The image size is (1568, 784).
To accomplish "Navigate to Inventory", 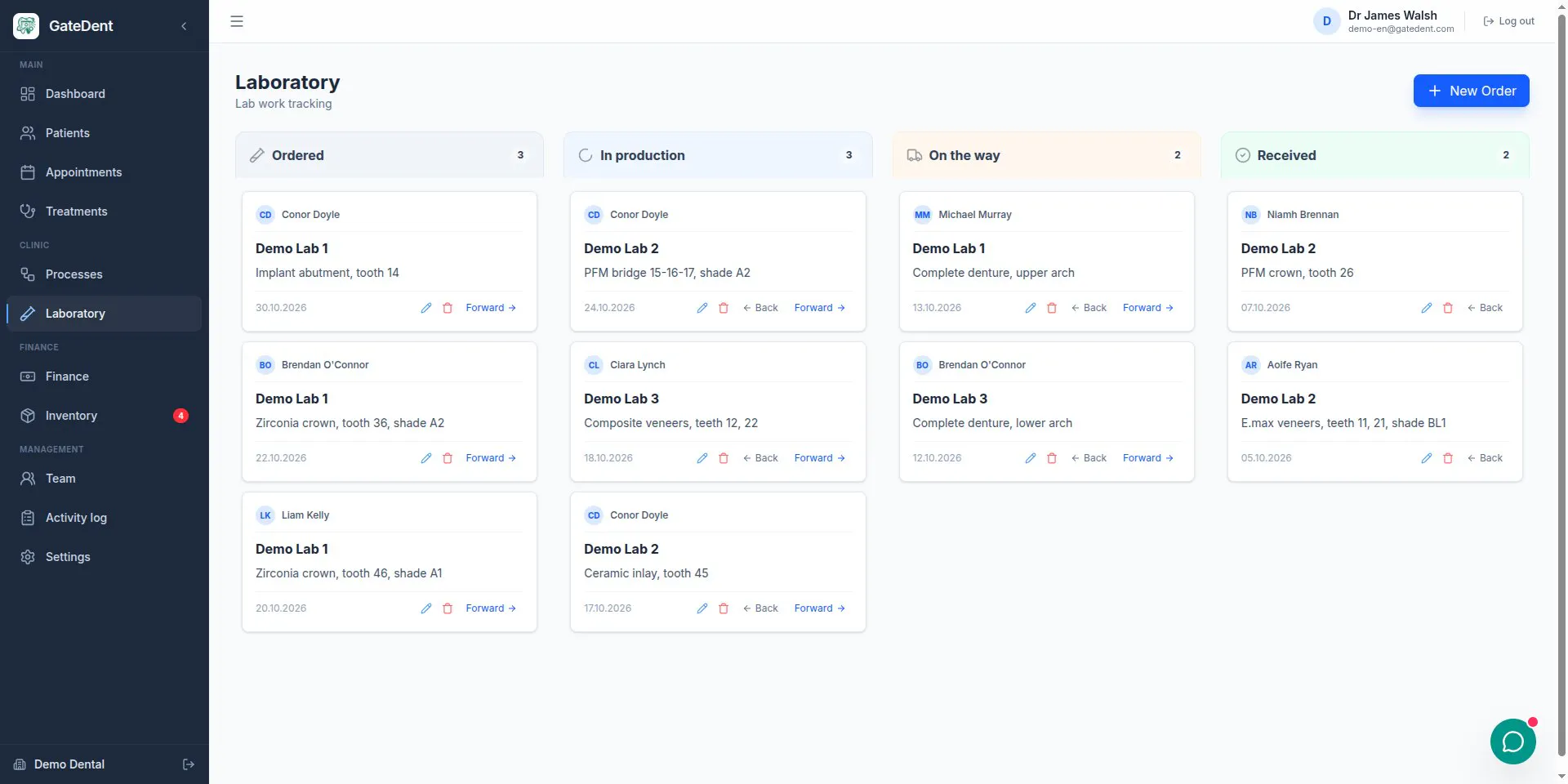I will click(105, 416).
